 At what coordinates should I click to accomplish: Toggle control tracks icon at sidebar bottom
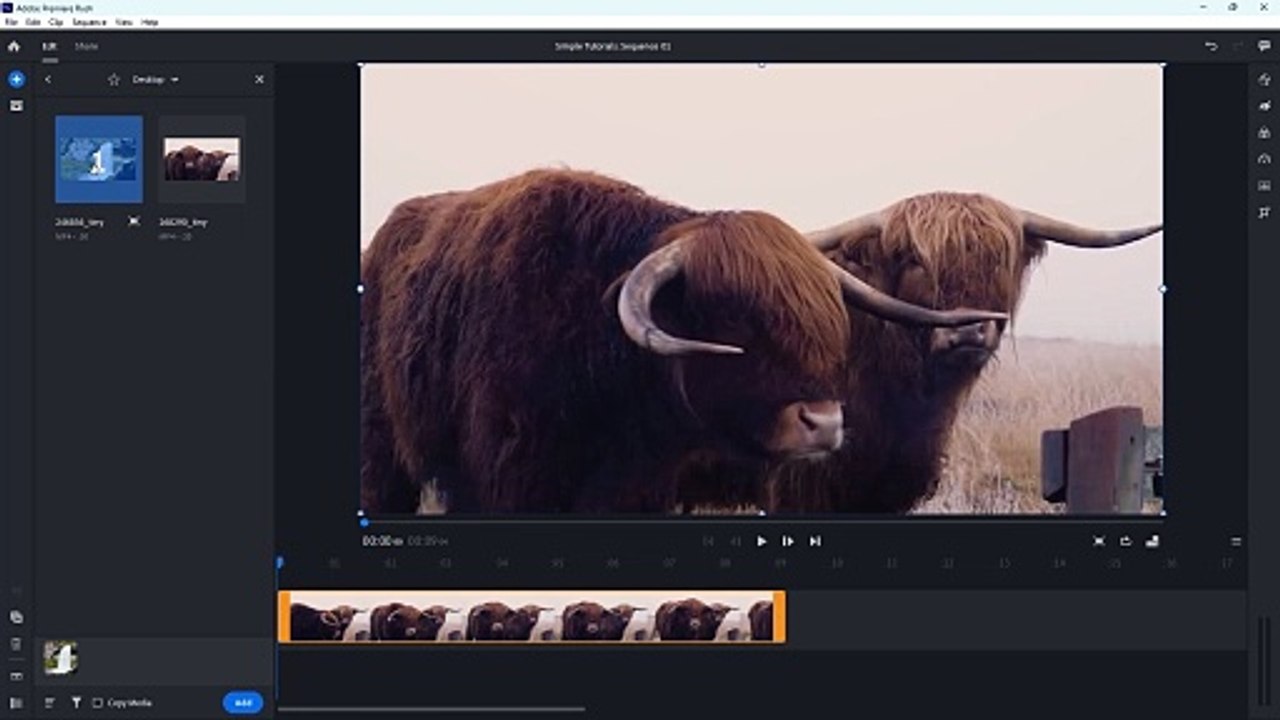click(16, 703)
